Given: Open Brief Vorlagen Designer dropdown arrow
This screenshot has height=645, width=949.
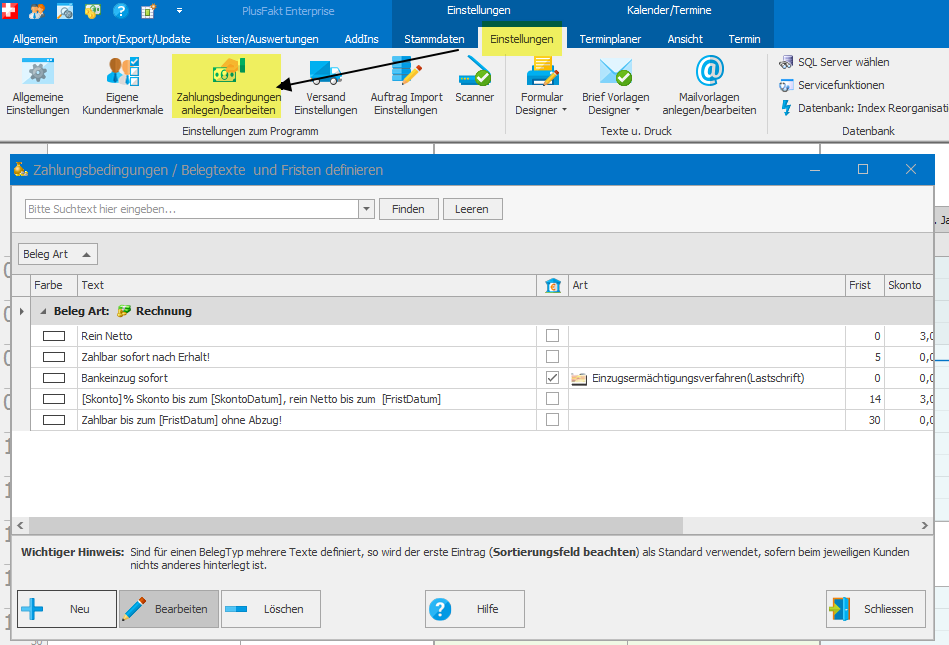Looking at the screenshot, I should (x=637, y=110).
